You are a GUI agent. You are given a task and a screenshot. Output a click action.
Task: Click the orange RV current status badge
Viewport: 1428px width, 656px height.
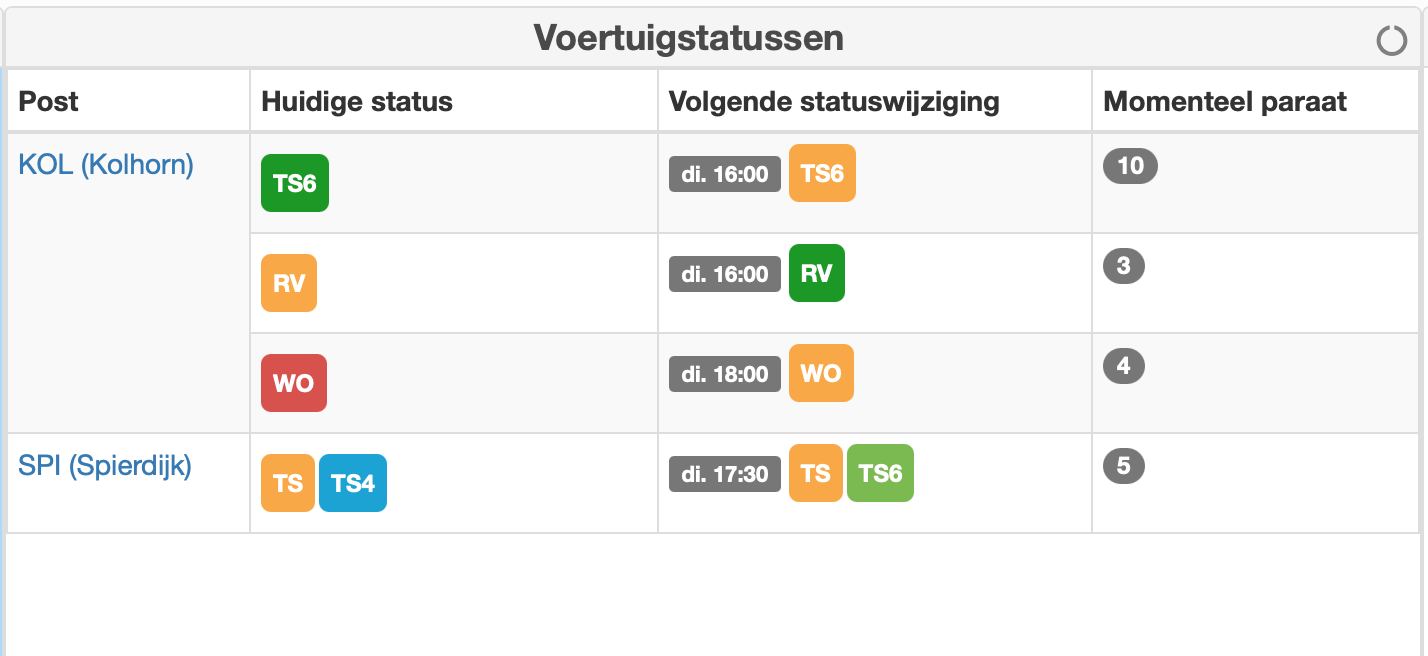pyautogui.click(x=289, y=283)
